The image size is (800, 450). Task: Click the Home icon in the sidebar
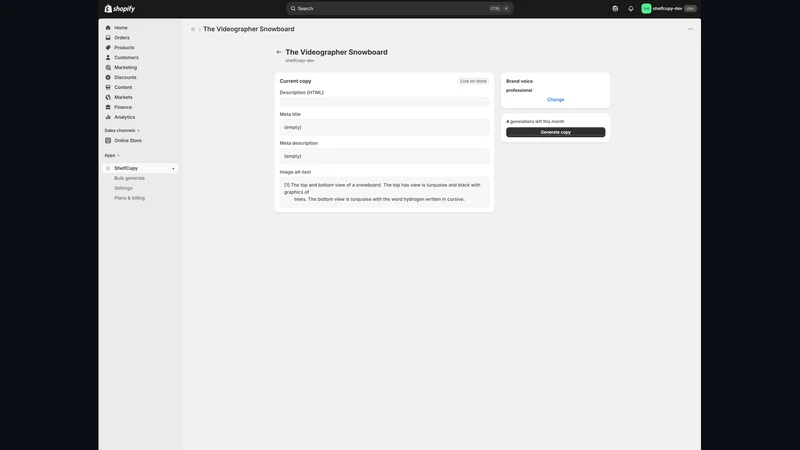point(108,28)
